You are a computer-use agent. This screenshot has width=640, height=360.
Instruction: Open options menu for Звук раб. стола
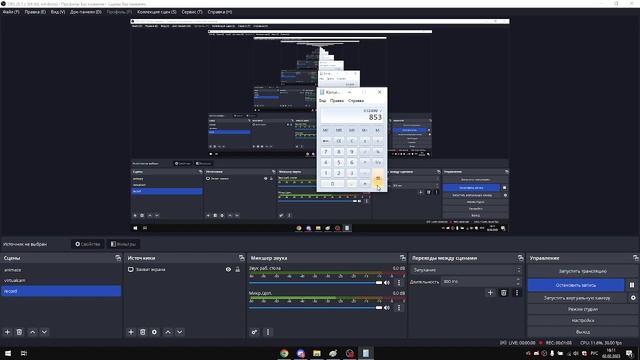point(399,282)
